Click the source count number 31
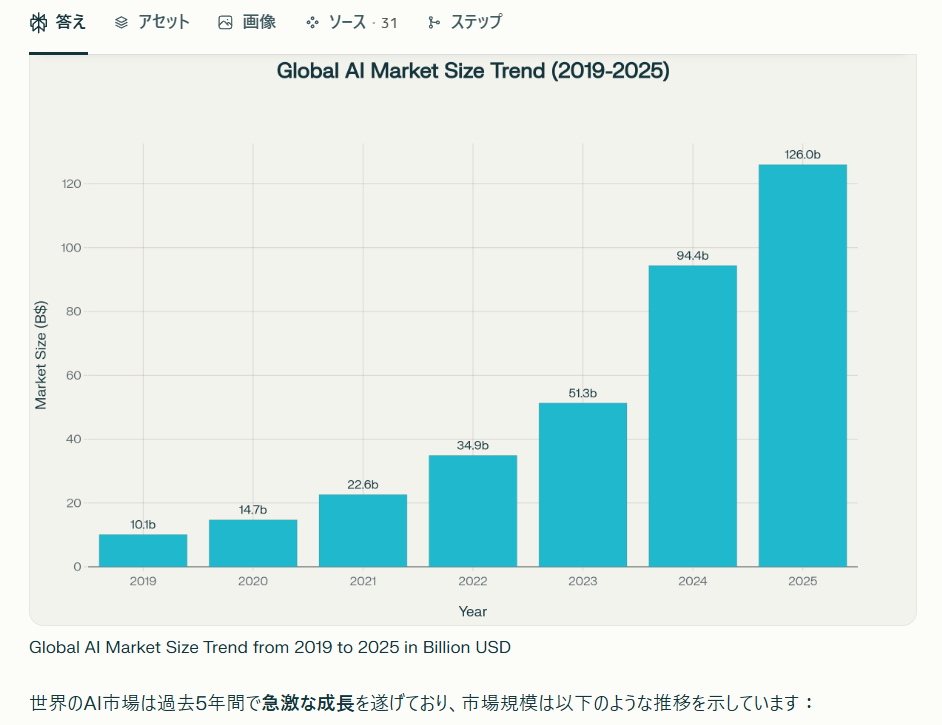942x725 pixels. [x=388, y=23]
